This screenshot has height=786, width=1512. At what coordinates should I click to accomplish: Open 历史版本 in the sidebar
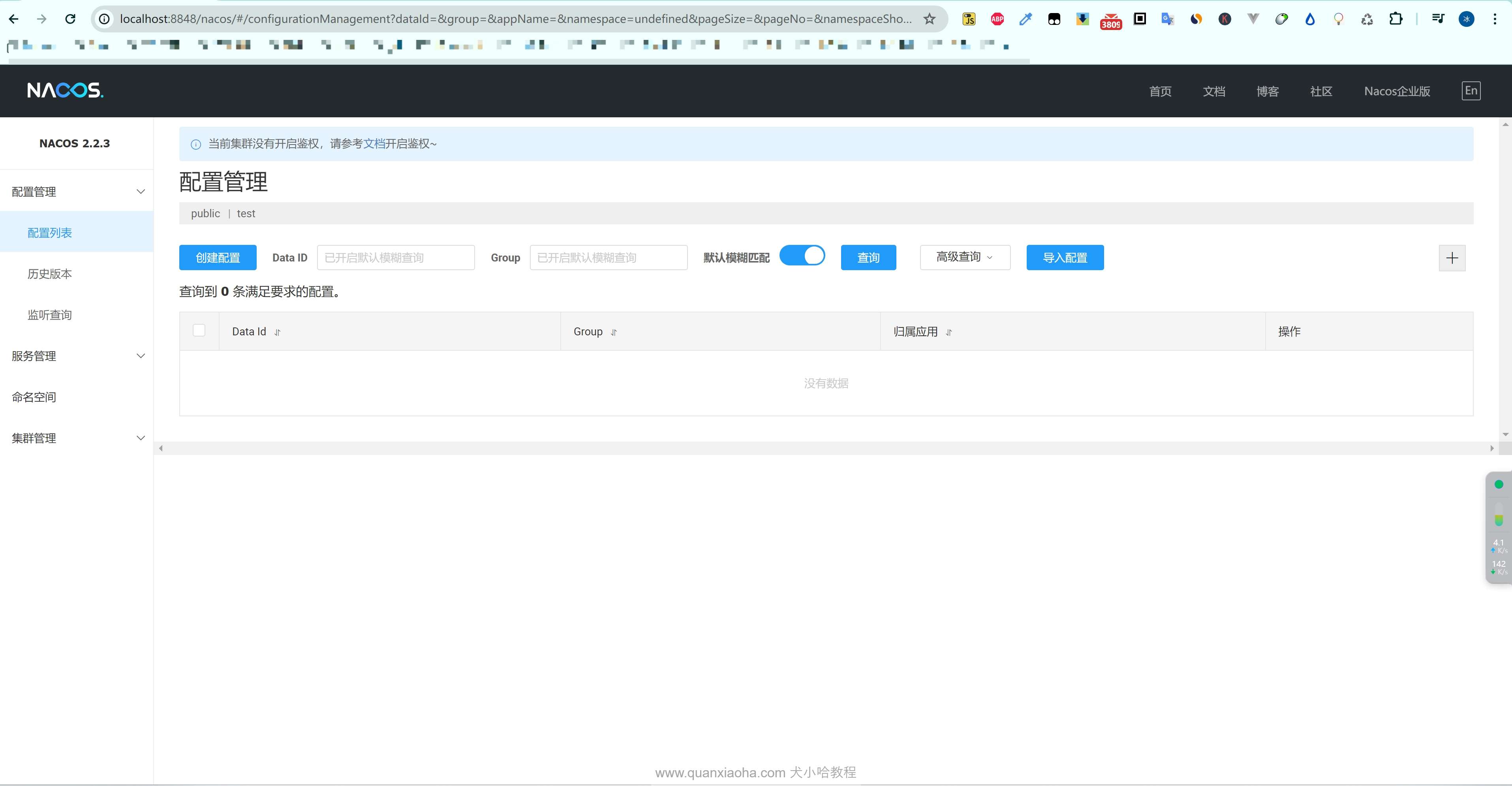click(x=50, y=274)
